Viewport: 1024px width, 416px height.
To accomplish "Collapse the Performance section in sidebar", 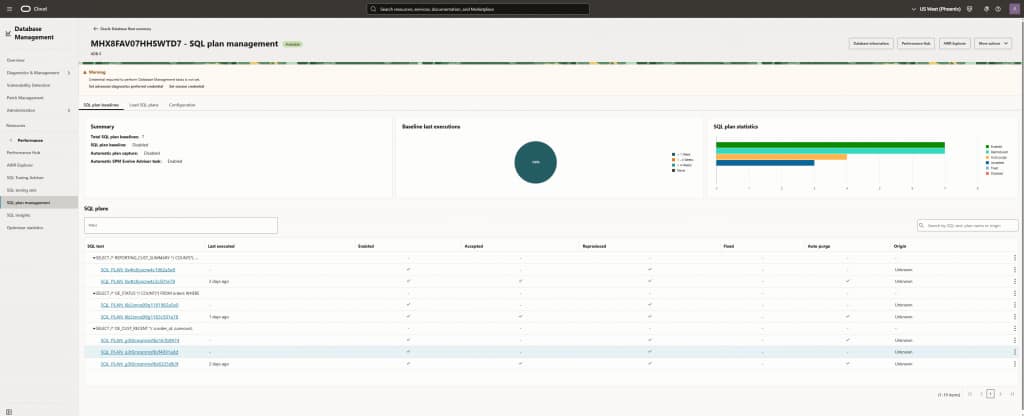I will 11,140.
